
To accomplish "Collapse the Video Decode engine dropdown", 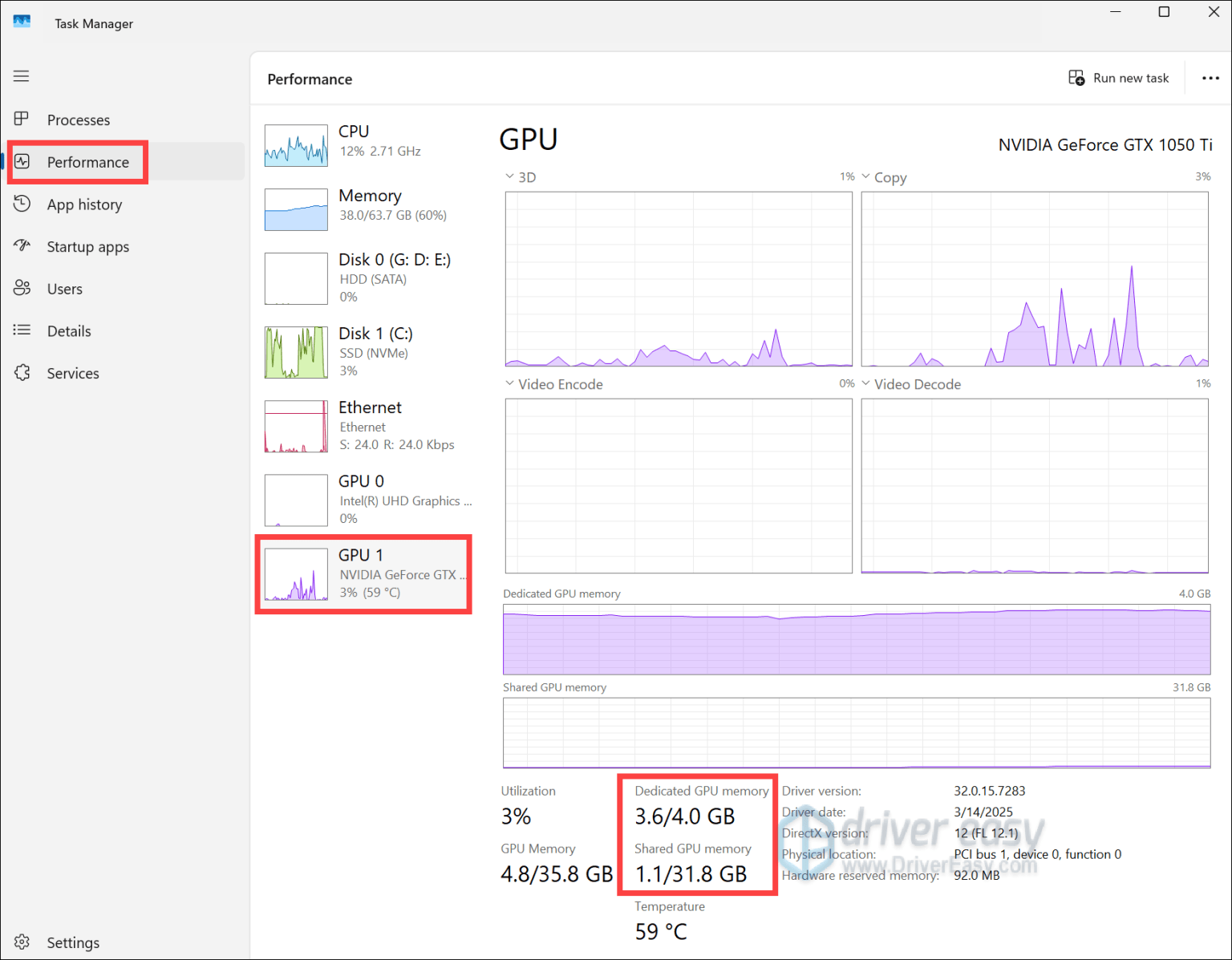I will [x=865, y=383].
